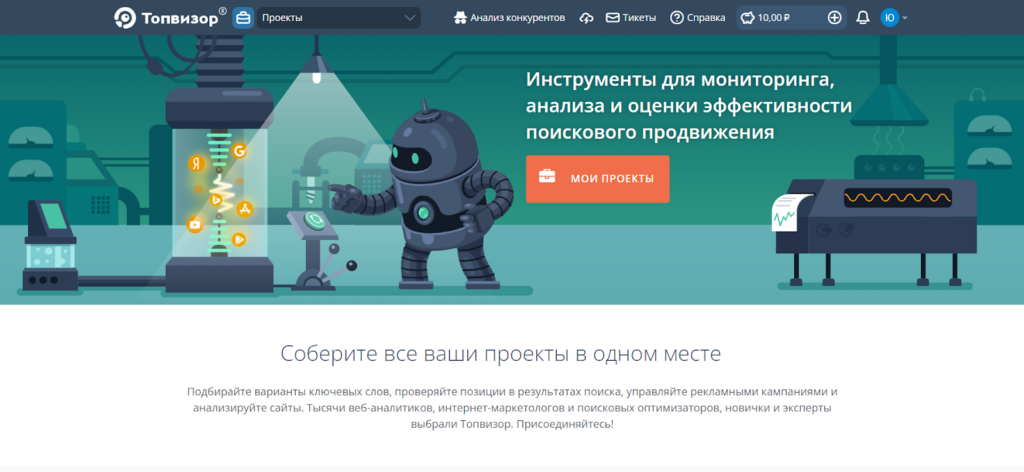Click the hero title Инструменты для мониторинга

point(689,106)
